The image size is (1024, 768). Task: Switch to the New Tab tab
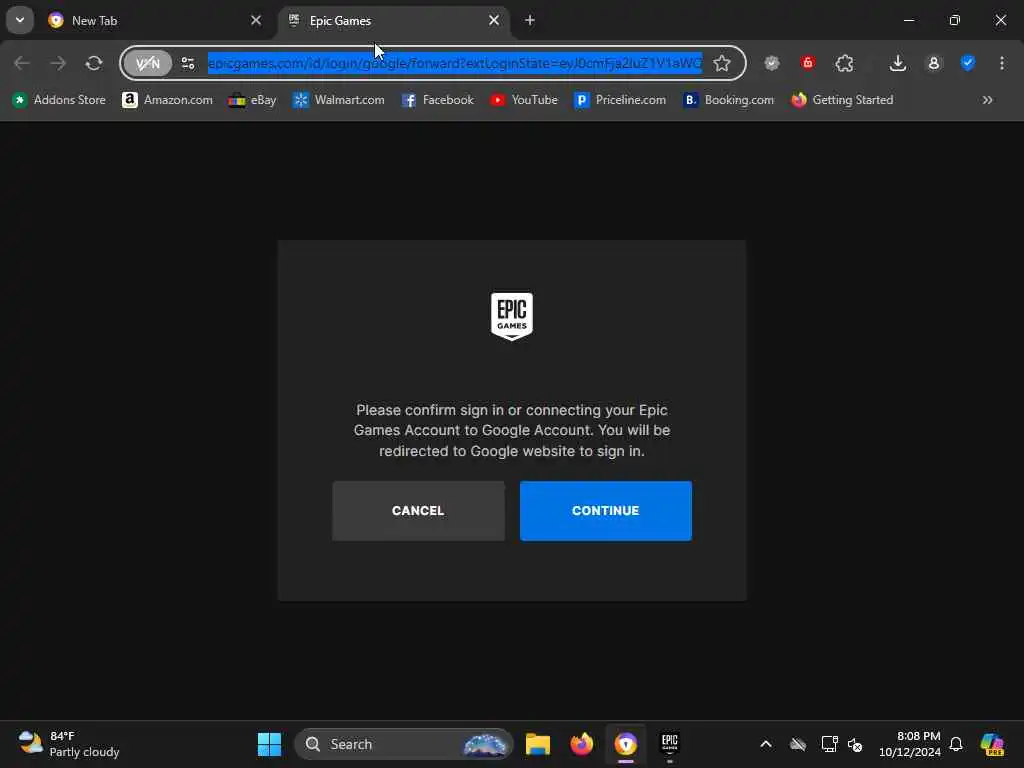point(153,21)
